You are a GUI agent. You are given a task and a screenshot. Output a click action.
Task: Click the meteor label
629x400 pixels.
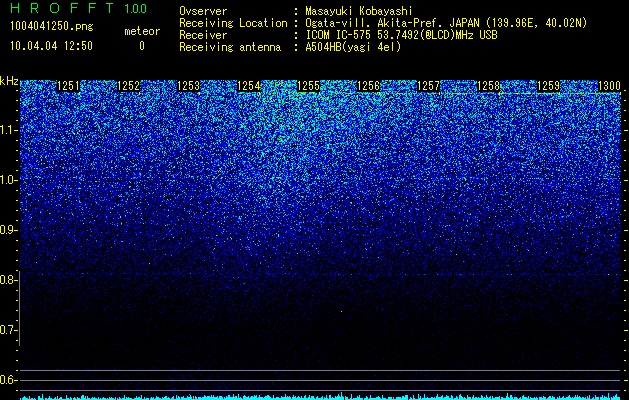(142, 31)
